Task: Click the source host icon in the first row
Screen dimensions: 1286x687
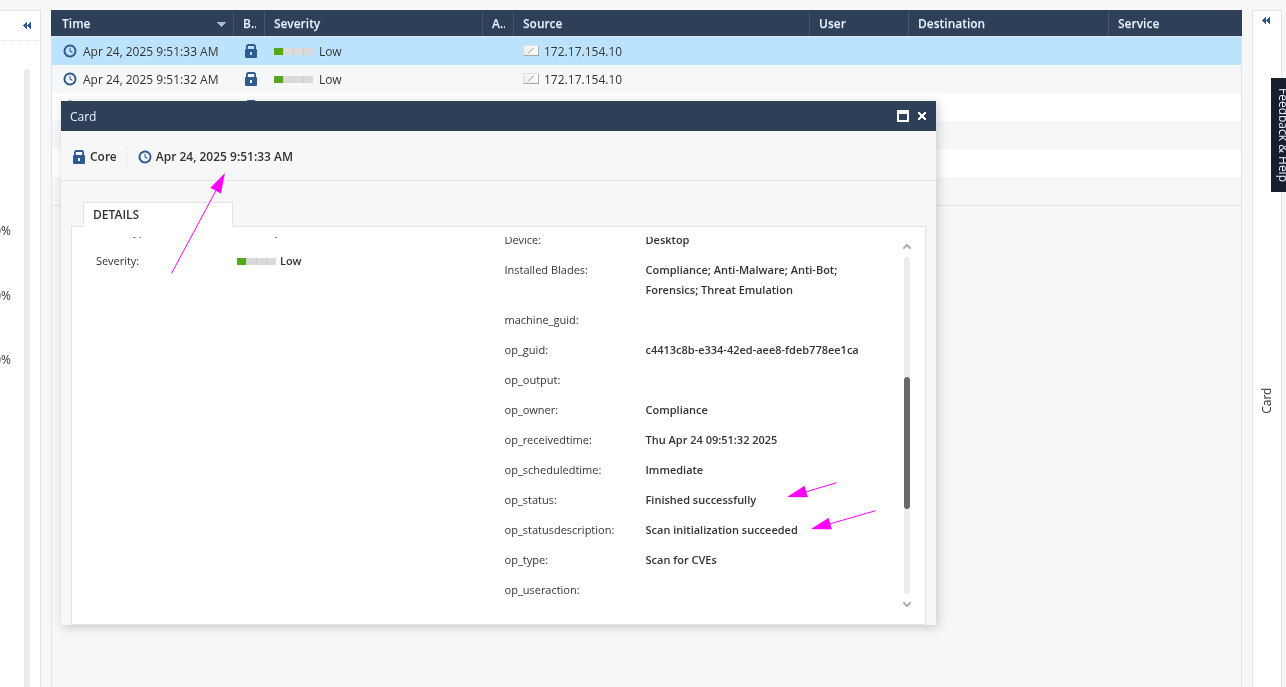Action: tap(531, 51)
